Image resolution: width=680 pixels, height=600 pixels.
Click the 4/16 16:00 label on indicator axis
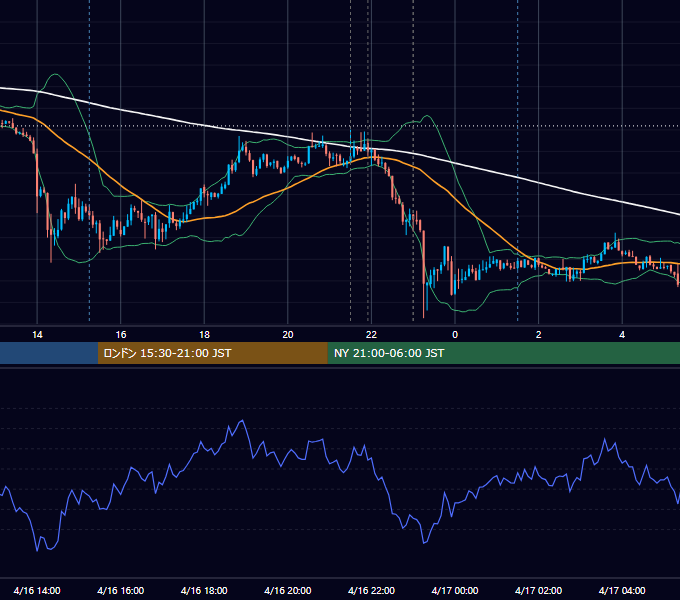coord(121,590)
